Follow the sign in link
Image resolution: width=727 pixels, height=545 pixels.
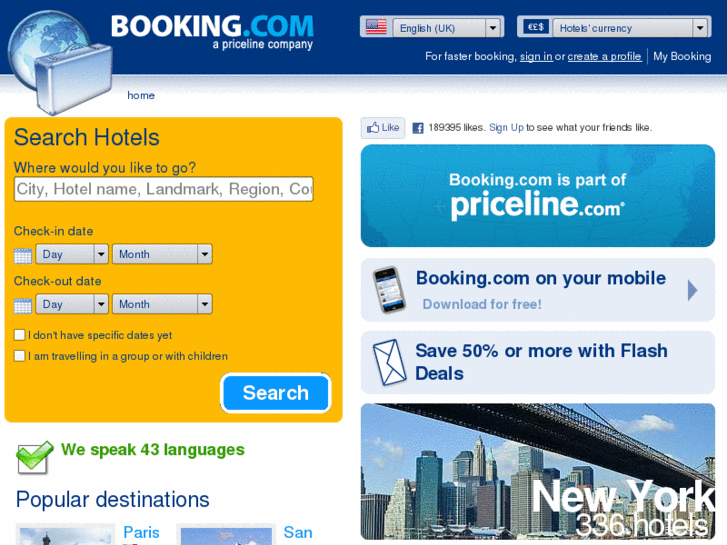(536, 57)
